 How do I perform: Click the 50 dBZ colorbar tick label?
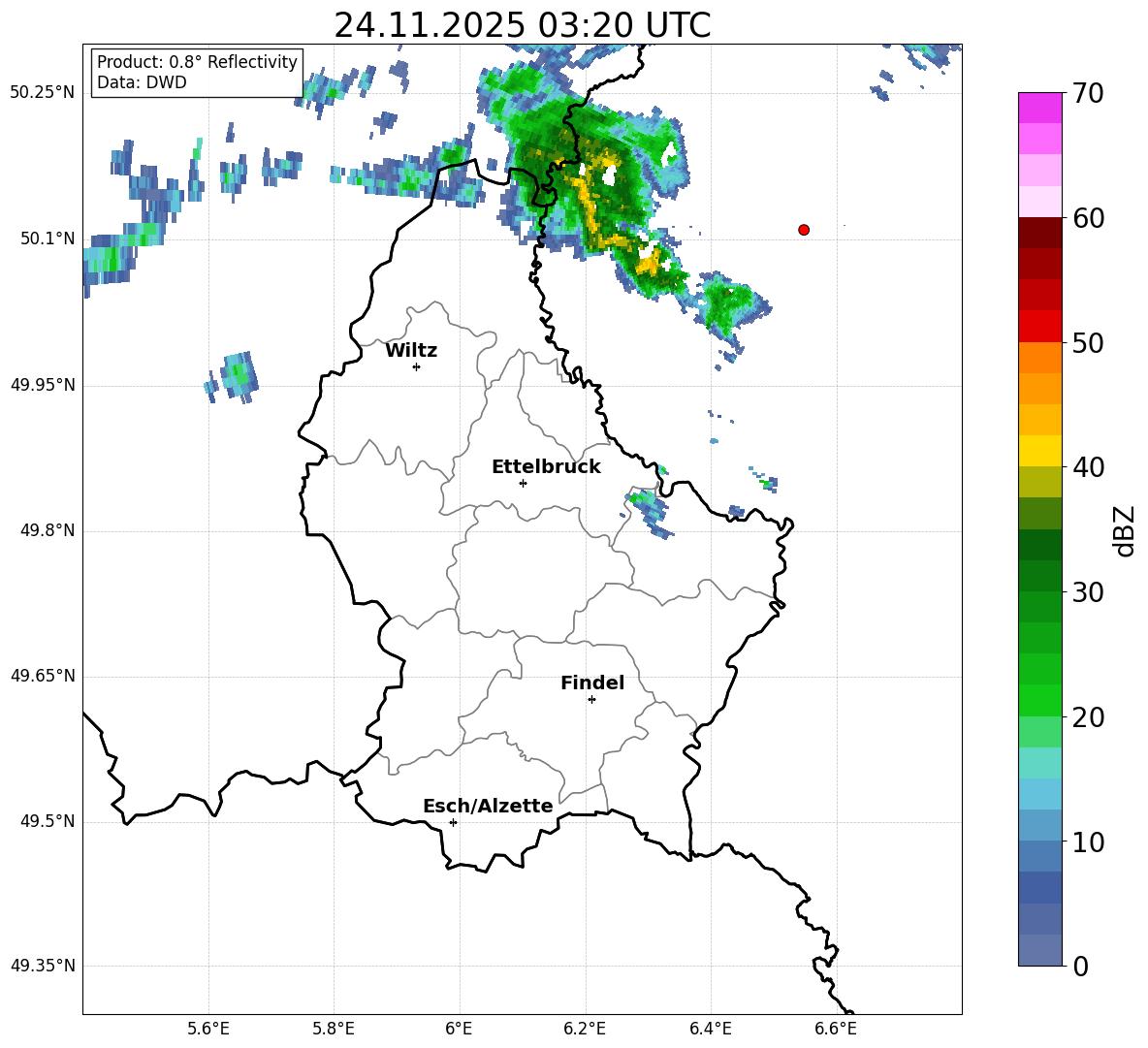[x=1088, y=343]
